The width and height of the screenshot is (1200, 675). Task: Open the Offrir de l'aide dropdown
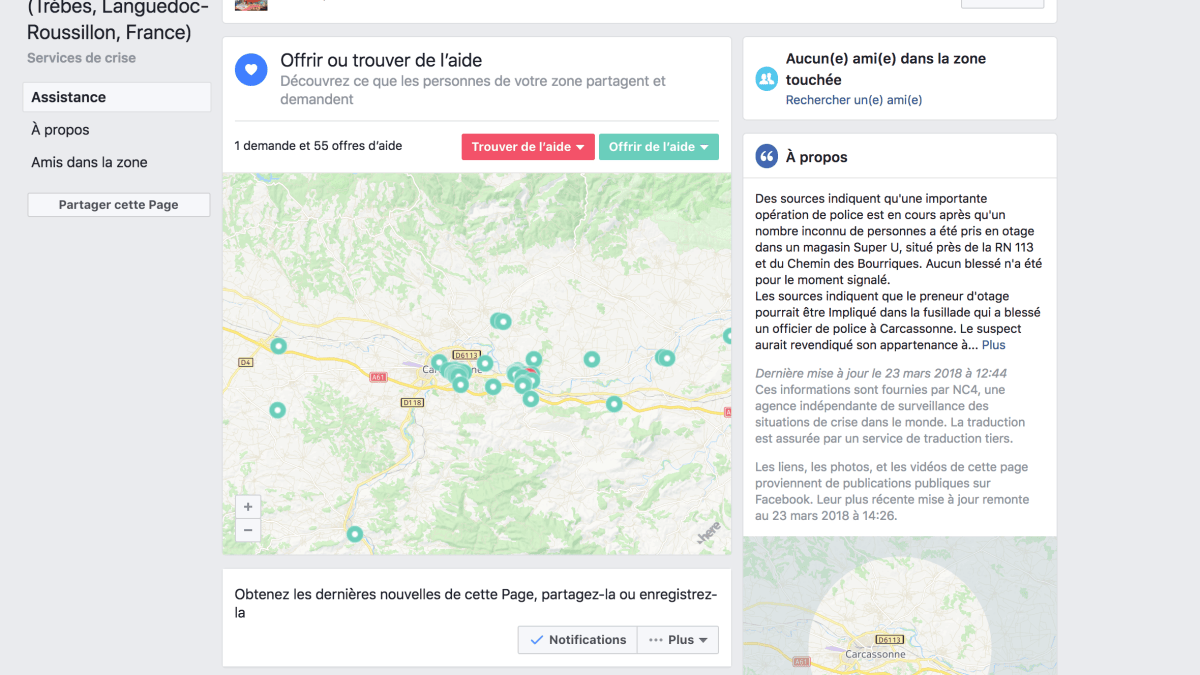tap(659, 147)
